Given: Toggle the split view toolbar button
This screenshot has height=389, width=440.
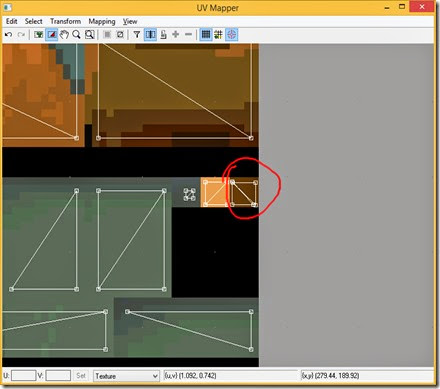Looking at the screenshot, I should coord(150,34).
